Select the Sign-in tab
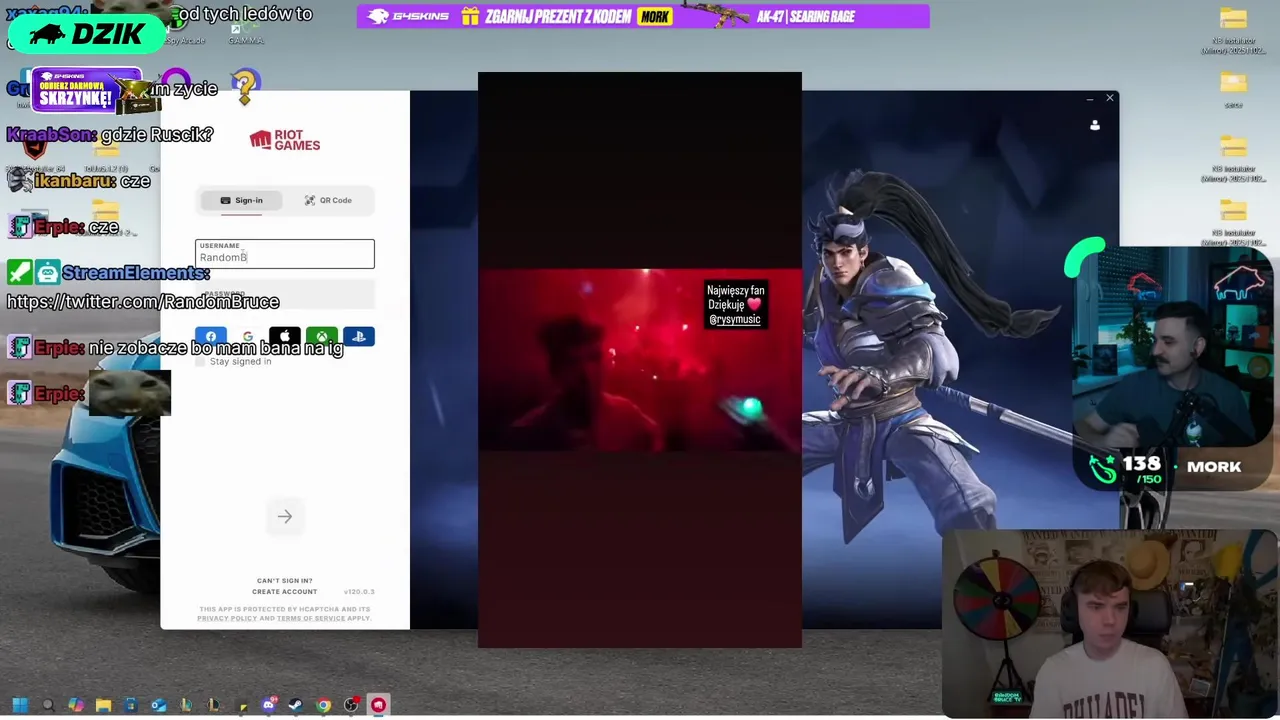The height and width of the screenshot is (720, 1280). 241,200
